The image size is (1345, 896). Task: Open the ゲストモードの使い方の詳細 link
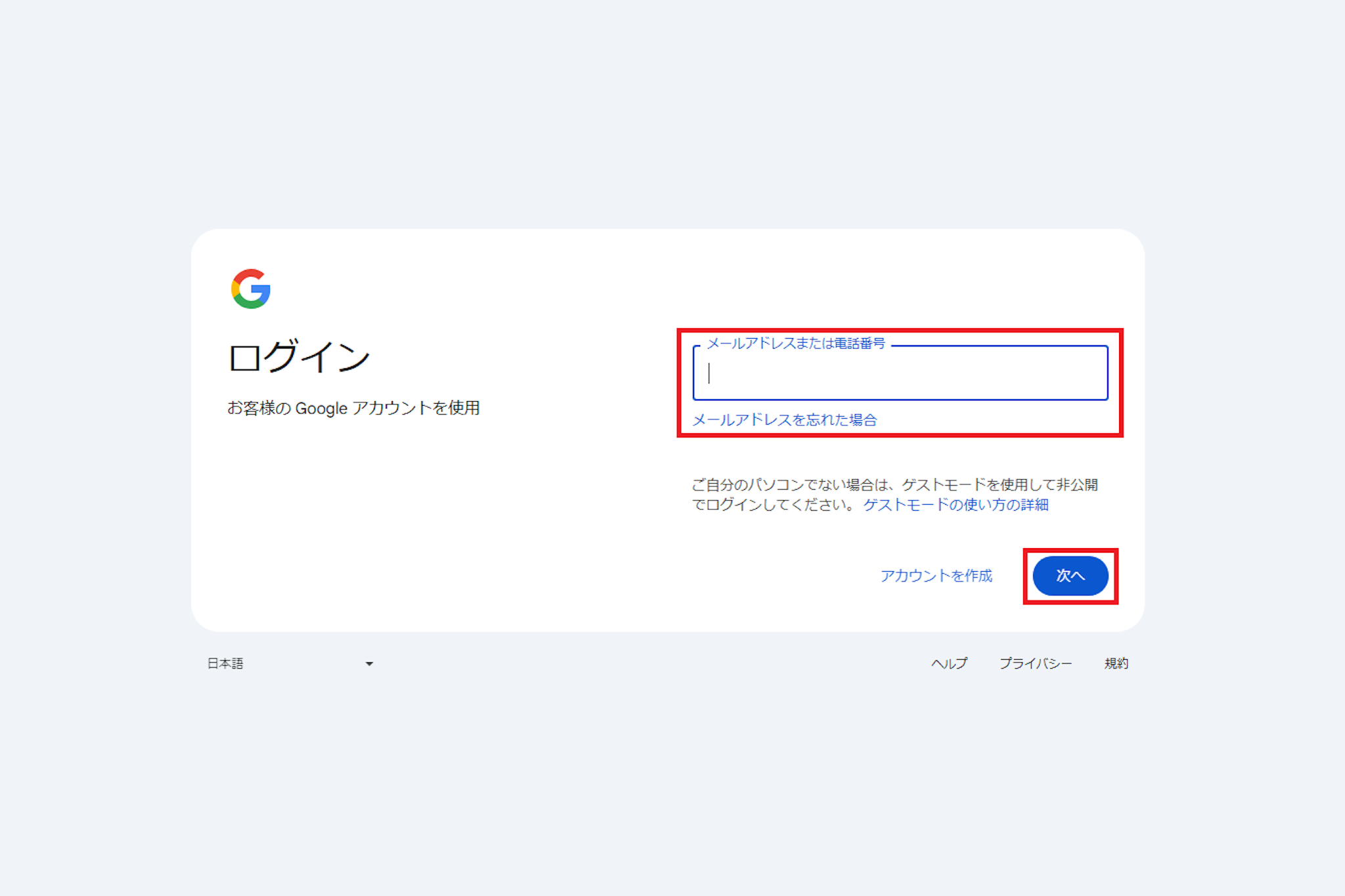[956, 505]
